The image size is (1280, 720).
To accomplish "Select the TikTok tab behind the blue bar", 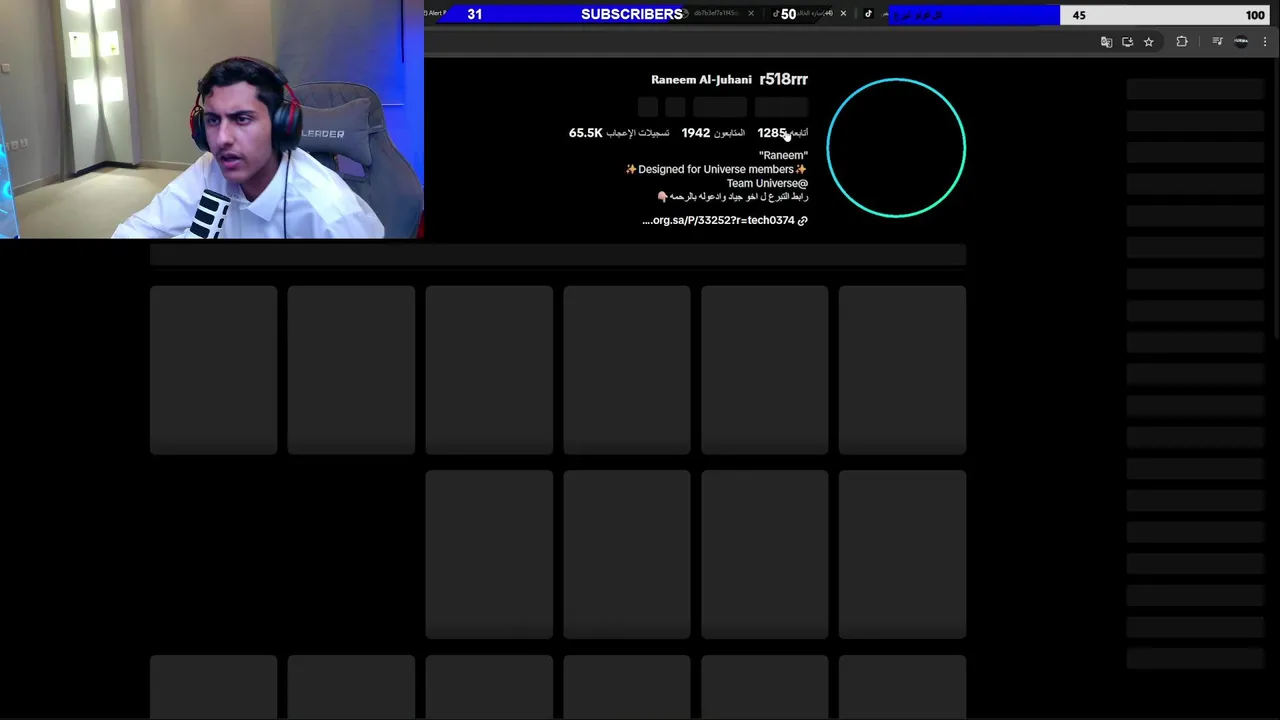I will (868, 14).
